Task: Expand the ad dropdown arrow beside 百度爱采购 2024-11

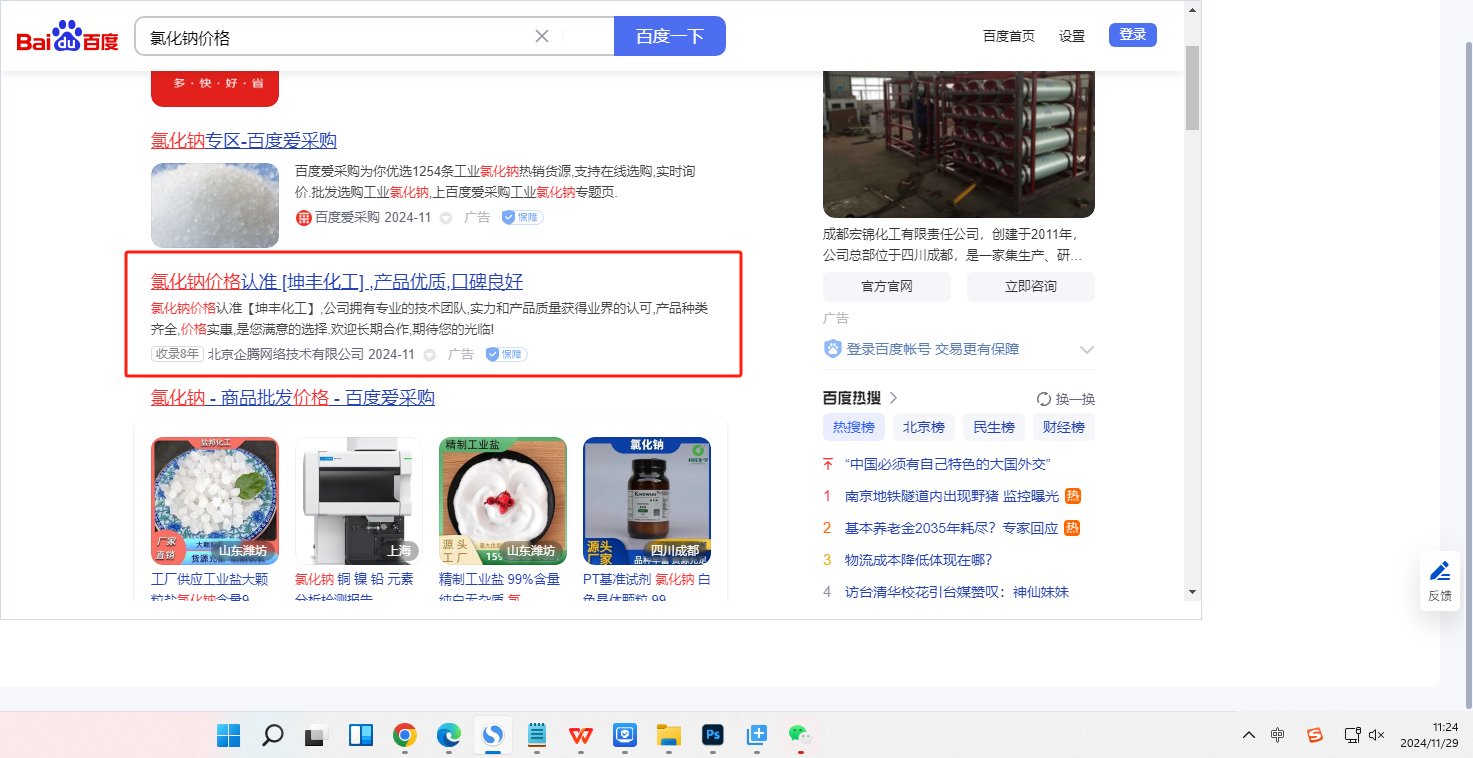Action: click(x=446, y=217)
